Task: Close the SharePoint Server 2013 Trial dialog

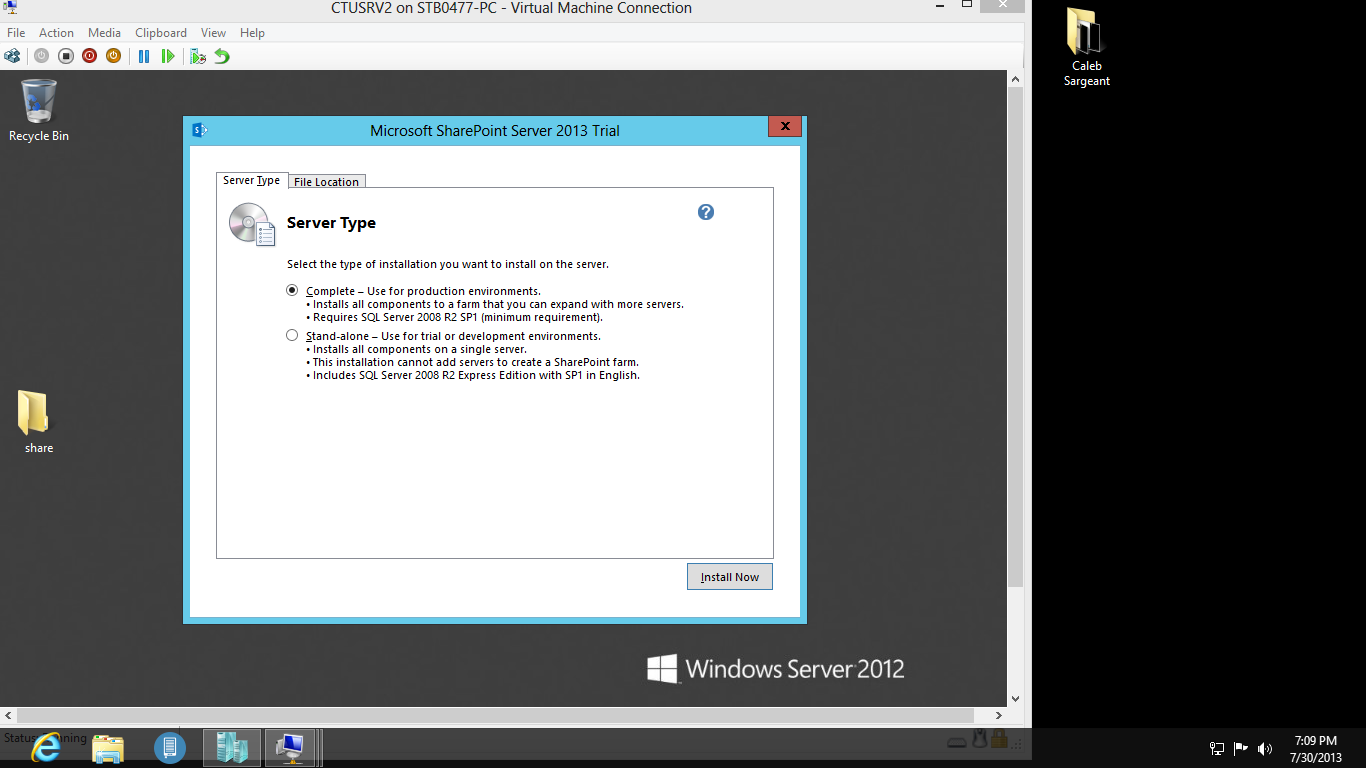Action: pos(785,126)
